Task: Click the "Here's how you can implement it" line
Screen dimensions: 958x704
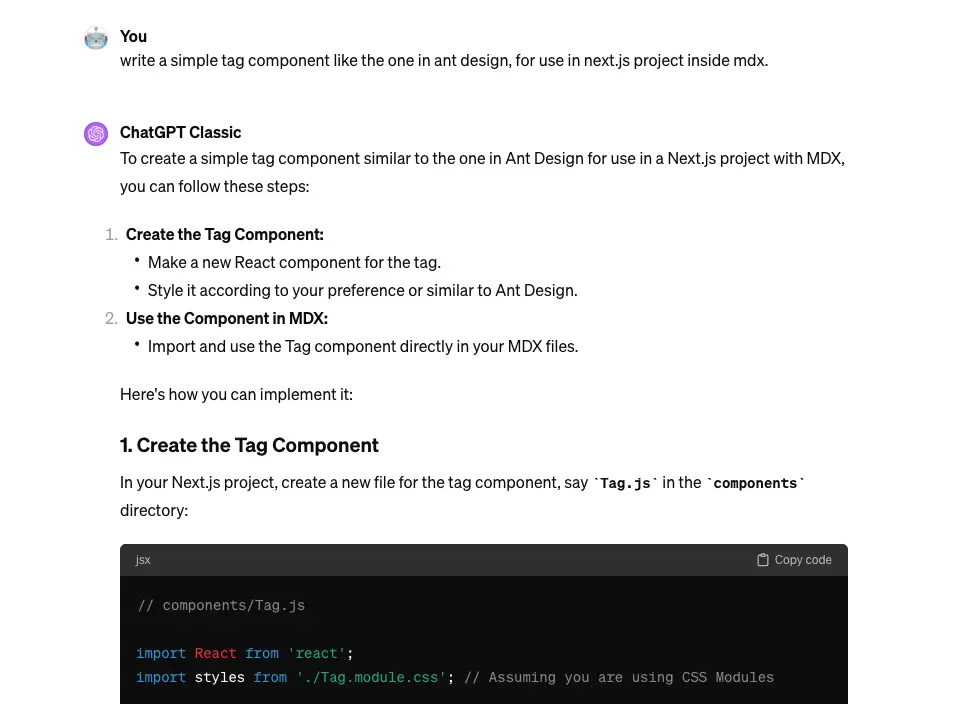Action: [236, 394]
